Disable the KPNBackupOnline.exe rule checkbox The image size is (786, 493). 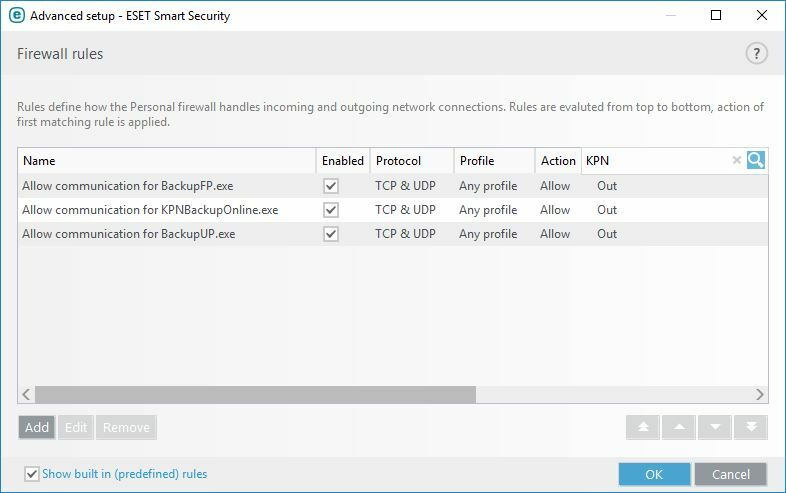coord(331,210)
